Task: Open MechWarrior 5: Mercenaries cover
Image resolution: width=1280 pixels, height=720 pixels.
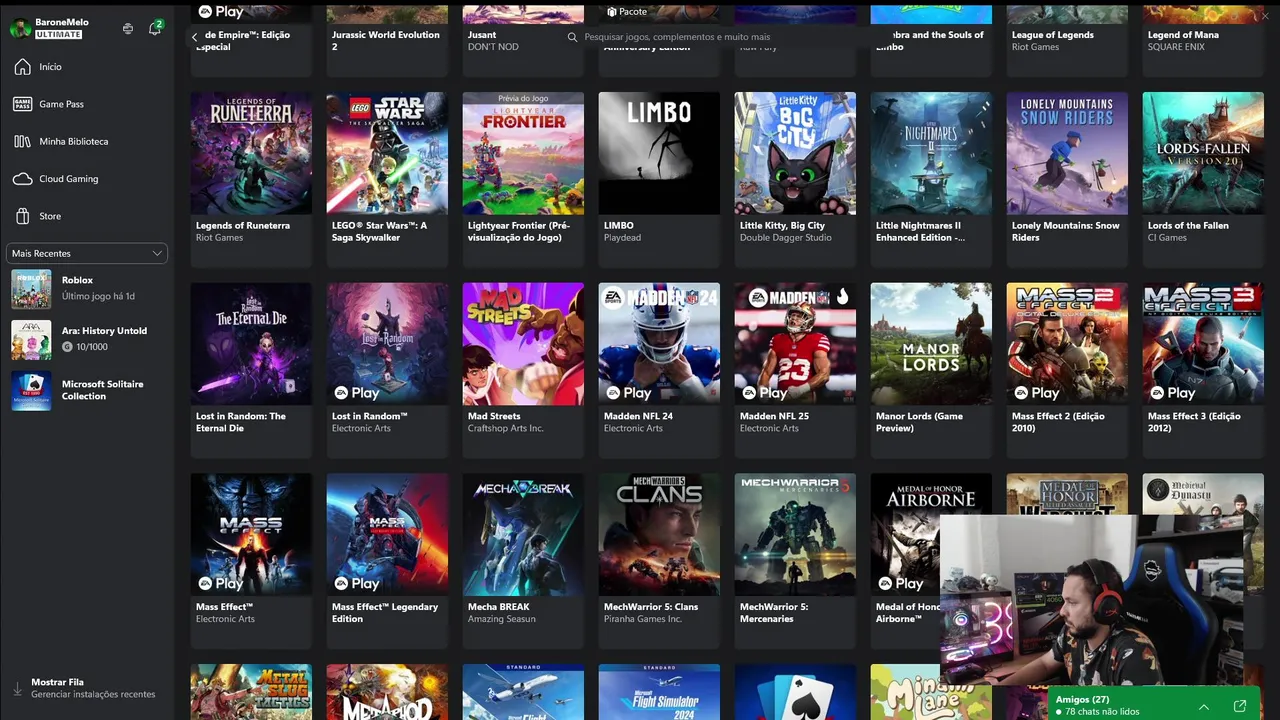Action: point(795,535)
